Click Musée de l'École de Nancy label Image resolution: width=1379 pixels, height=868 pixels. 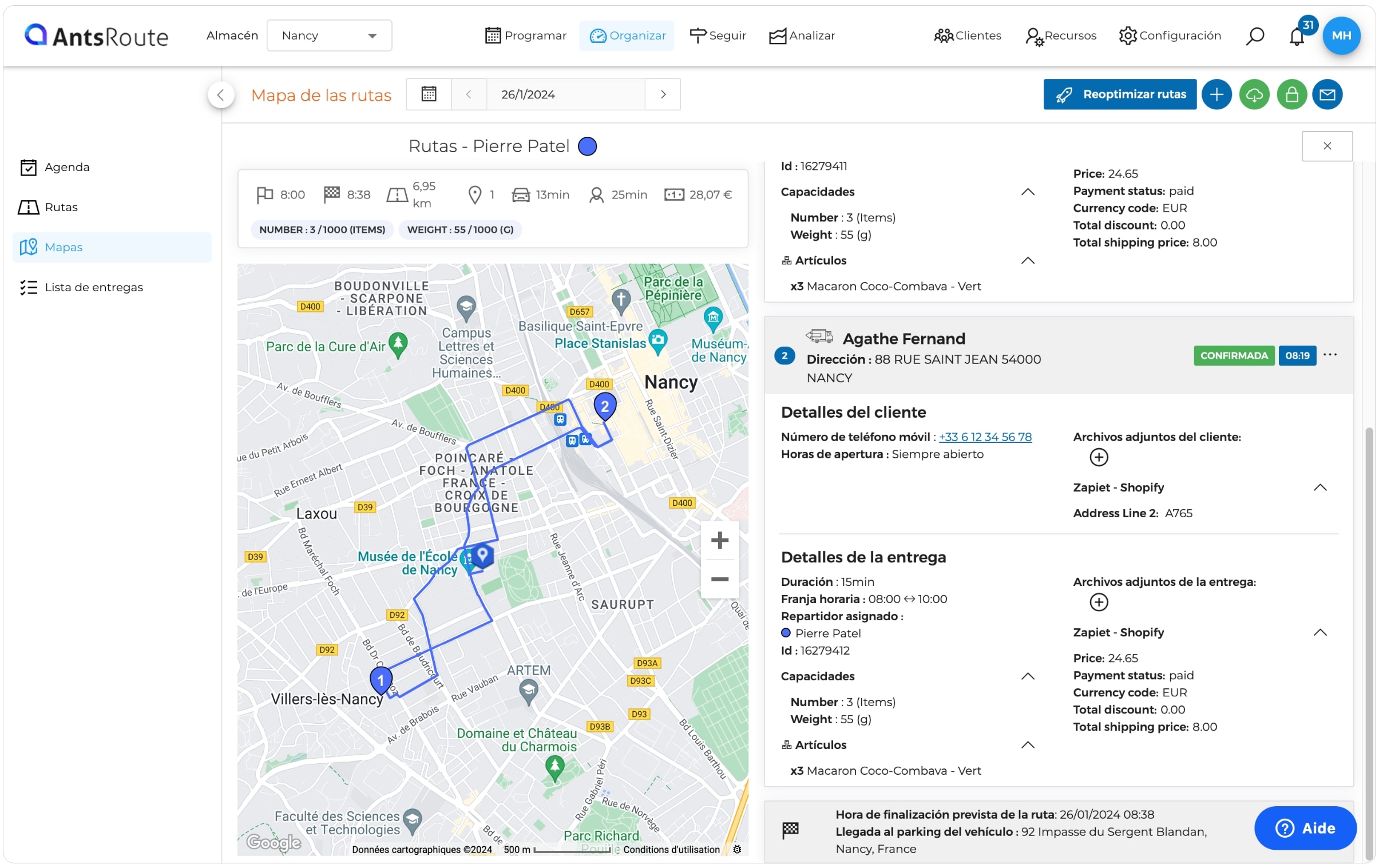coord(407,564)
